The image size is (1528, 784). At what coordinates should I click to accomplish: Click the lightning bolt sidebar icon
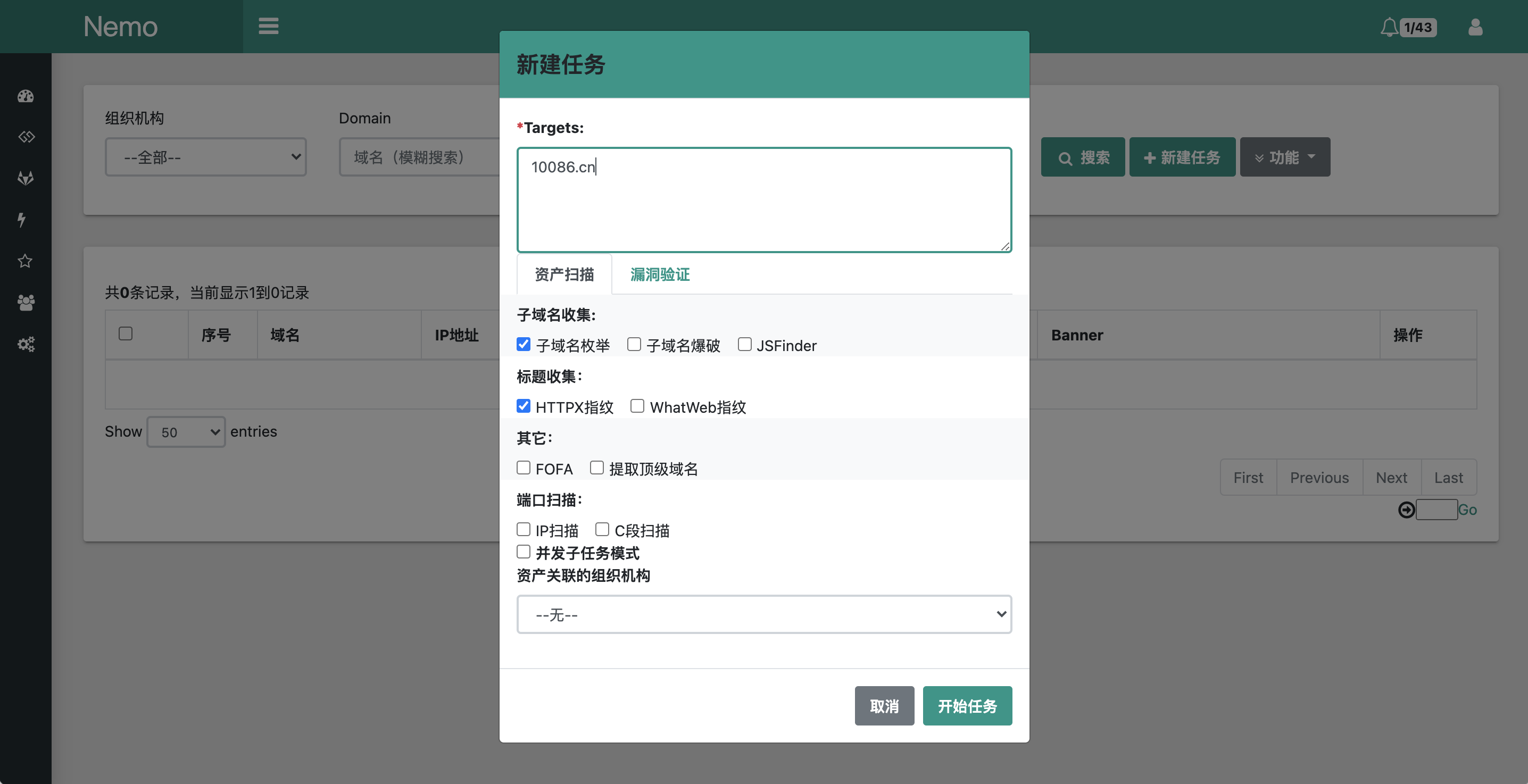(x=22, y=220)
